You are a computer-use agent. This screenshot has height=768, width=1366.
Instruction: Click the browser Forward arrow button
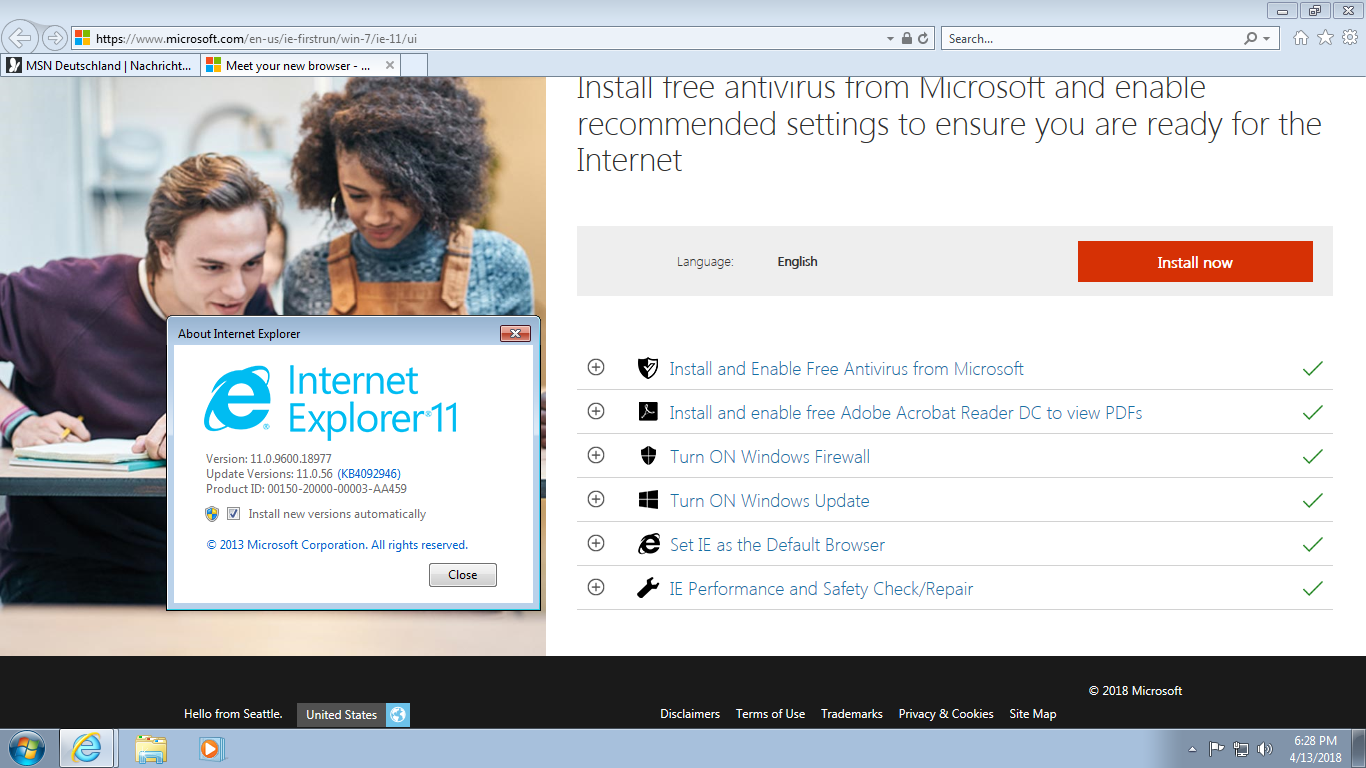(x=54, y=38)
